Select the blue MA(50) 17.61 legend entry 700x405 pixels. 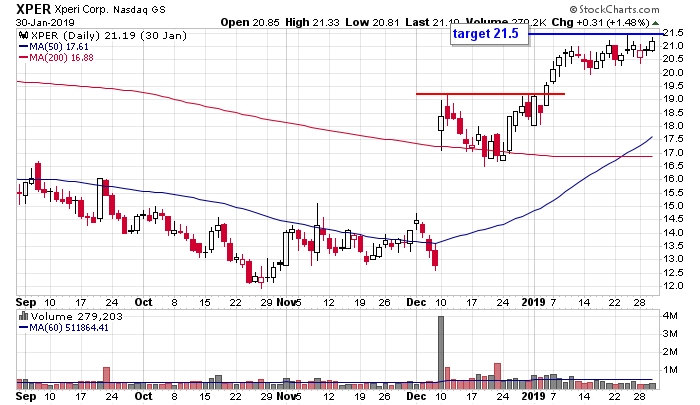54,47
